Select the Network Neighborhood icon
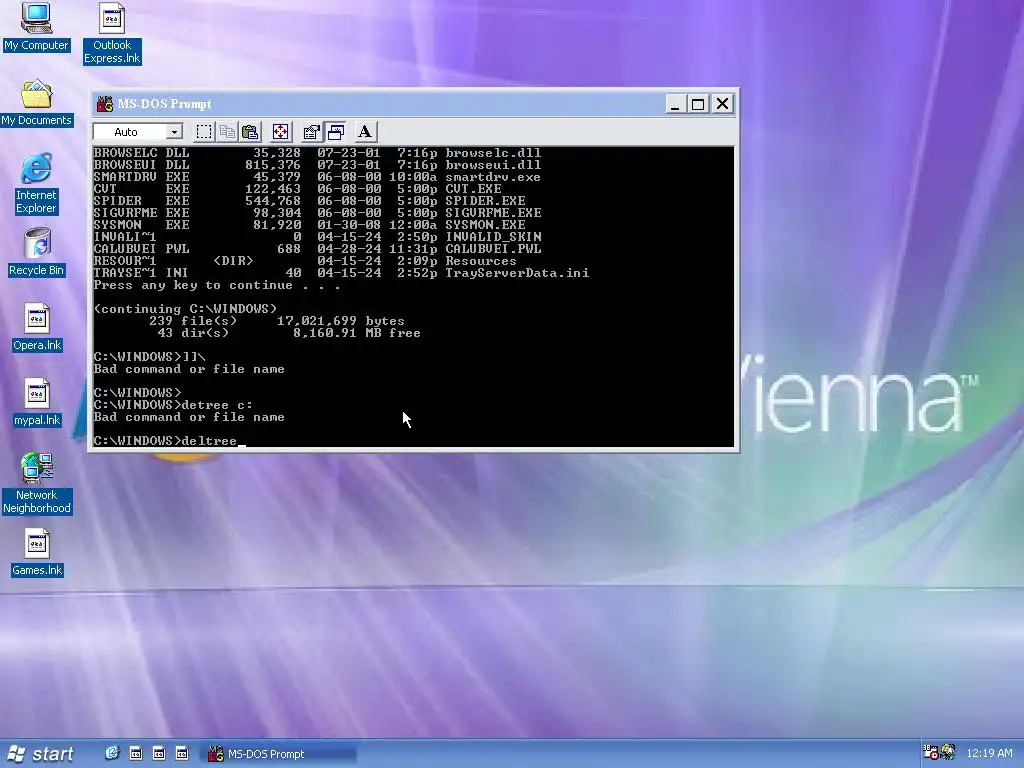1024x768 pixels. pos(37,483)
